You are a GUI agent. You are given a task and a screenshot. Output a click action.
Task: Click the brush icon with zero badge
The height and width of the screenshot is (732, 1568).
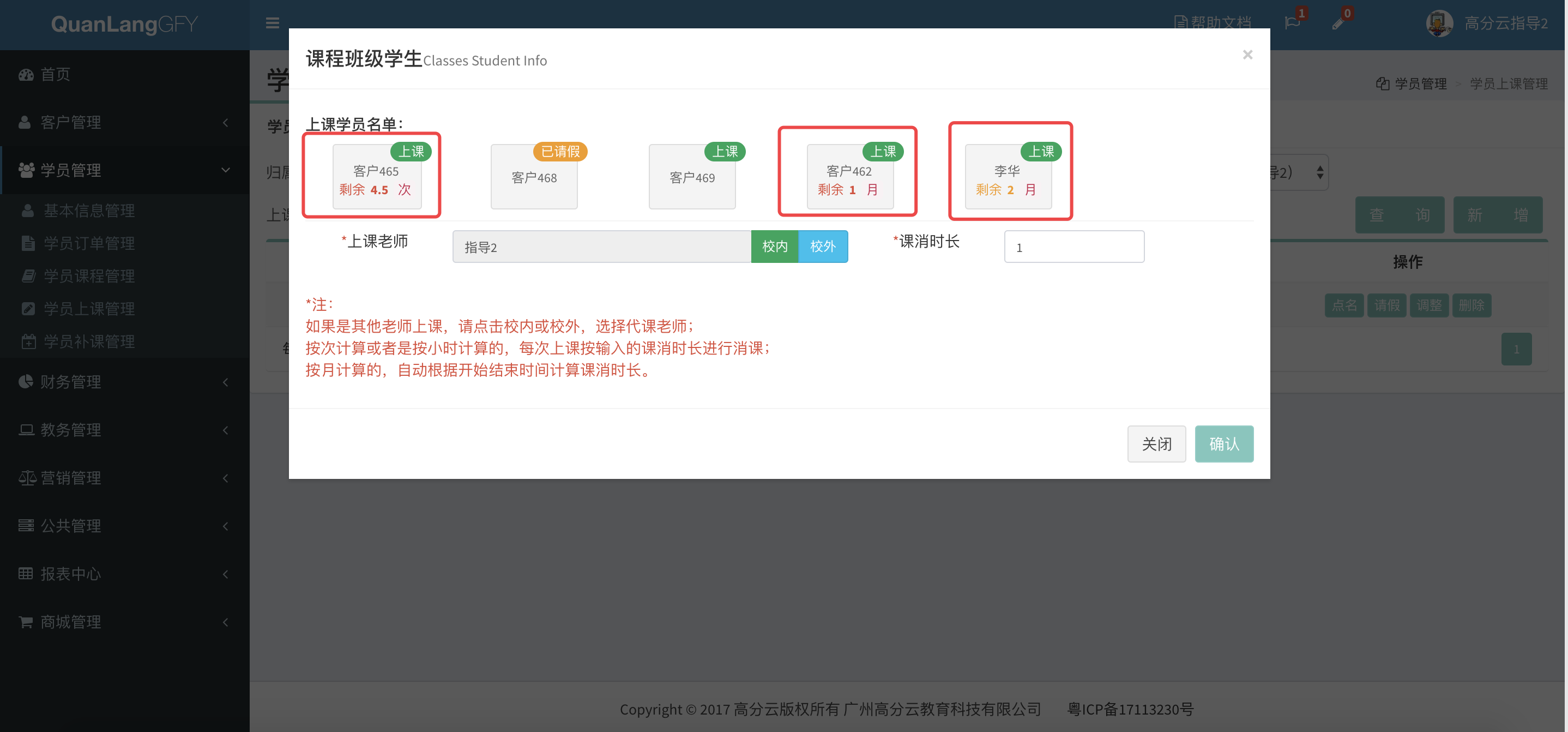point(1338,23)
